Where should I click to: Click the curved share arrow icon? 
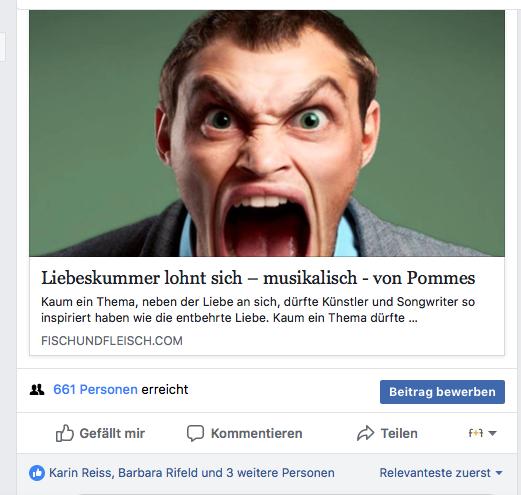365,433
